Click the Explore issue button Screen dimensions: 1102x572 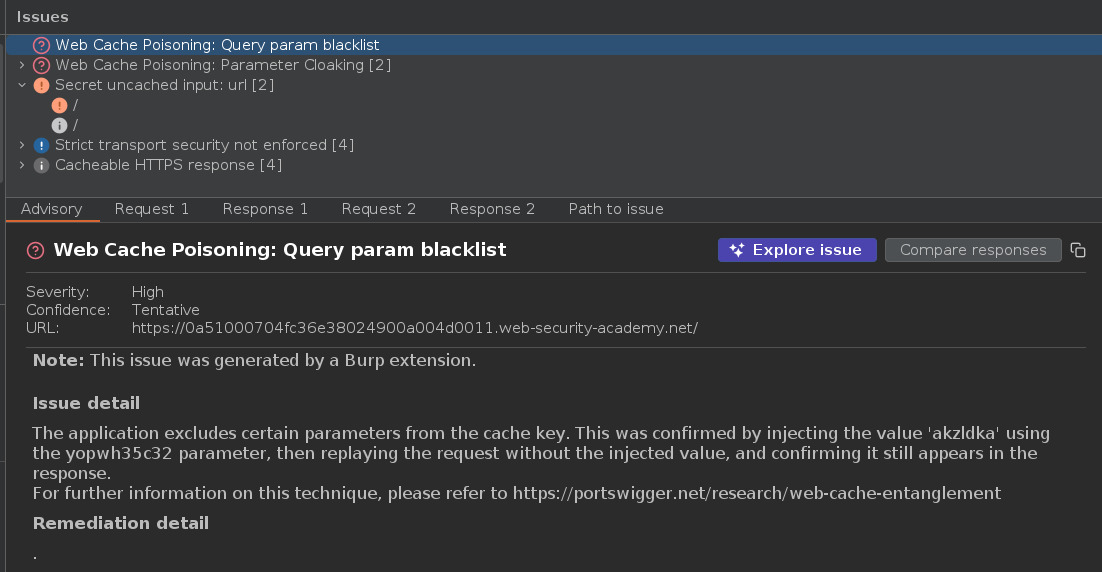797,250
